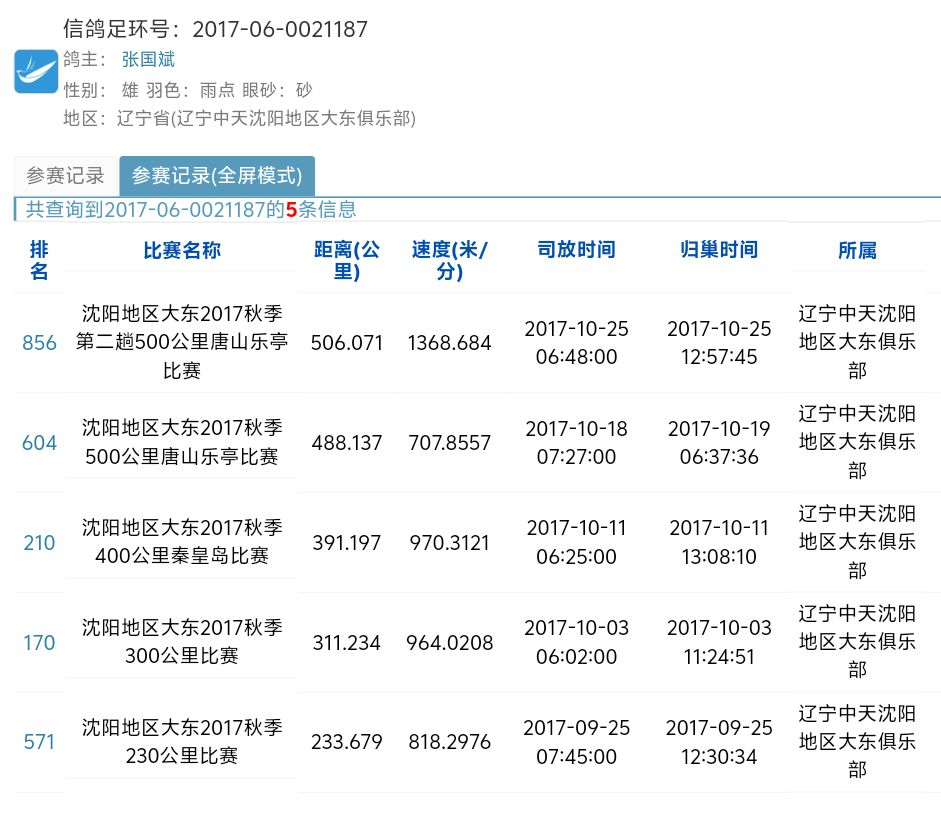Click return time 2017-10-11 13:08:10
The width and height of the screenshot is (941, 813).
[x=719, y=542]
